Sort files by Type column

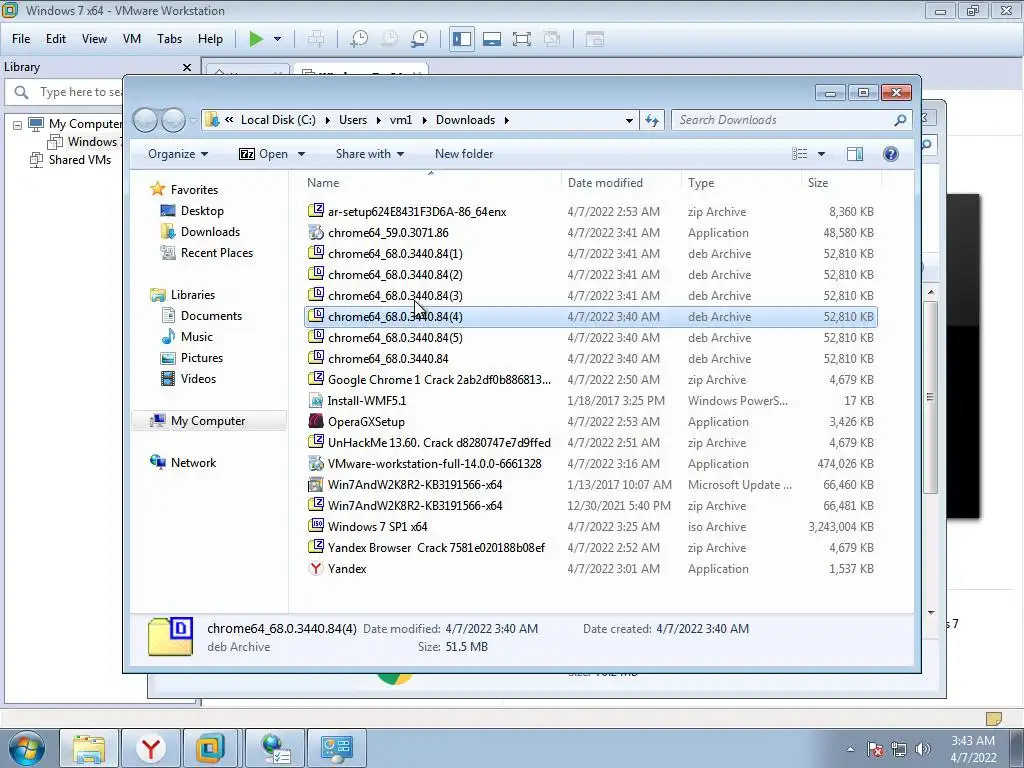[741, 183]
